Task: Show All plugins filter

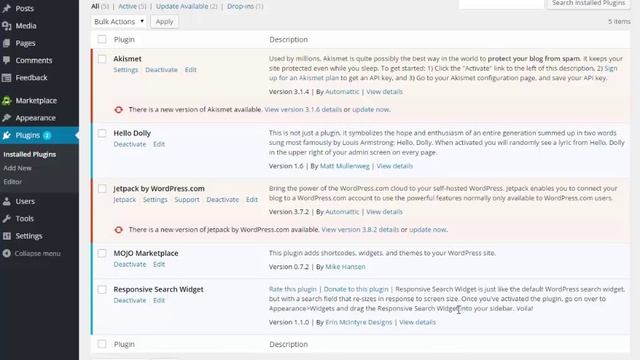Action: [x=95, y=6]
